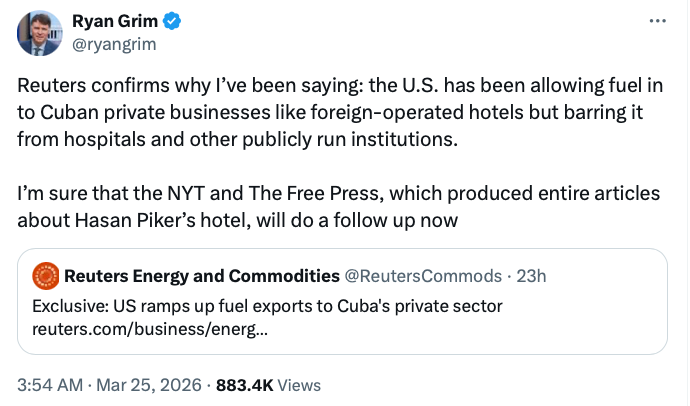The height and width of the screenshot is (406, 690).
Task: Click the Views label
Action: 299,384
